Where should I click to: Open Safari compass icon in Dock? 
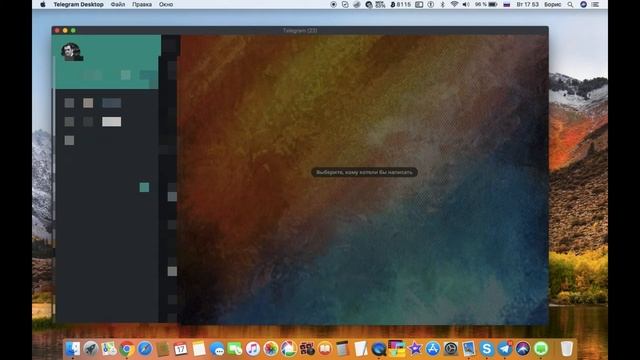click(144, 349)
